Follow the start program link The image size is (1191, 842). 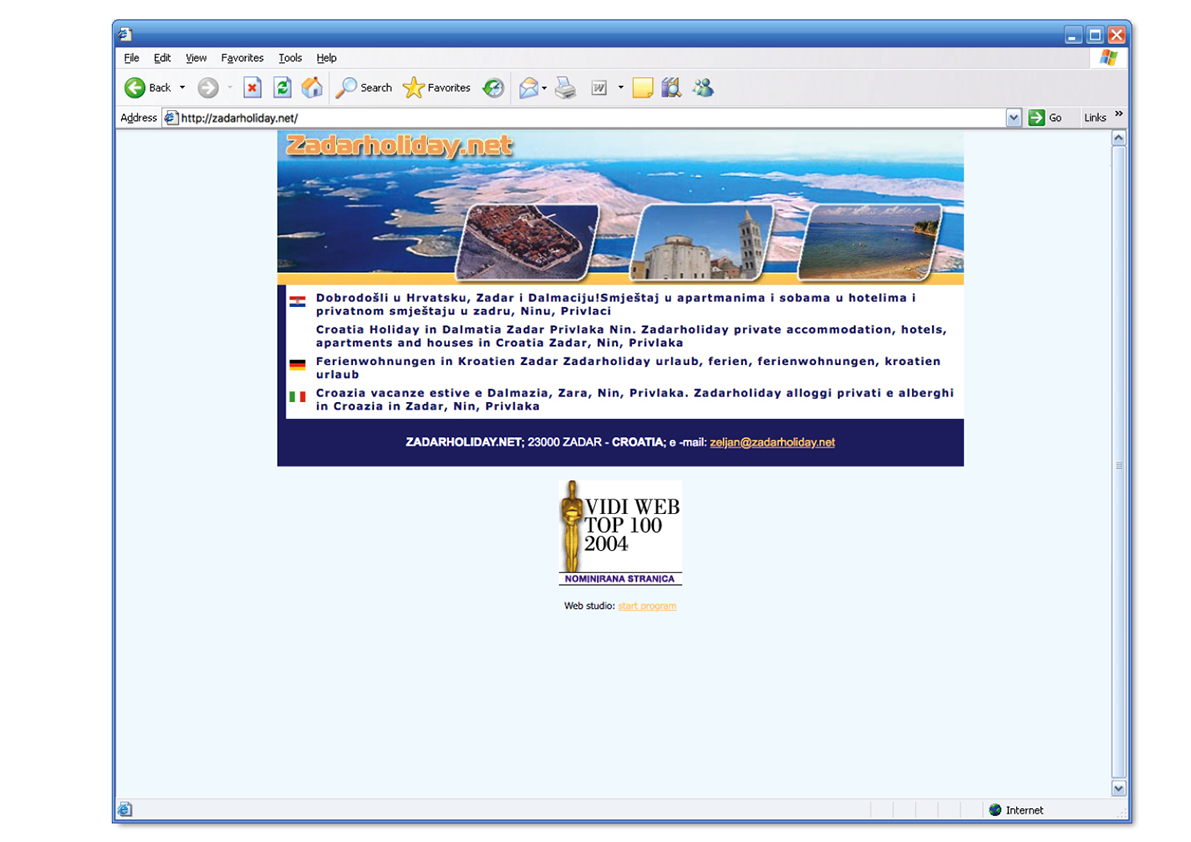(x=647, y=606)
